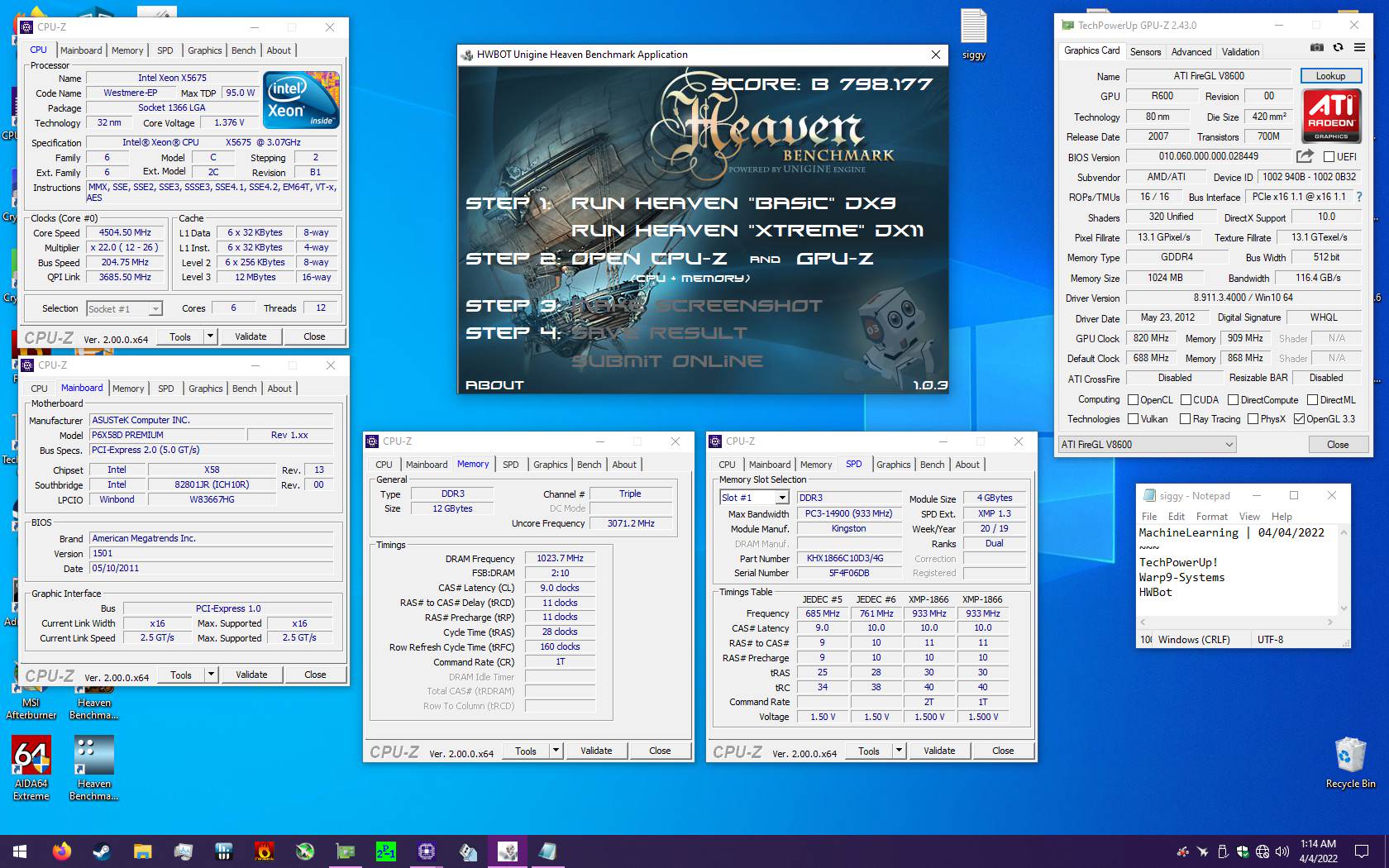
Task: Open the Notepad File menu
Action: point(1149,517)
